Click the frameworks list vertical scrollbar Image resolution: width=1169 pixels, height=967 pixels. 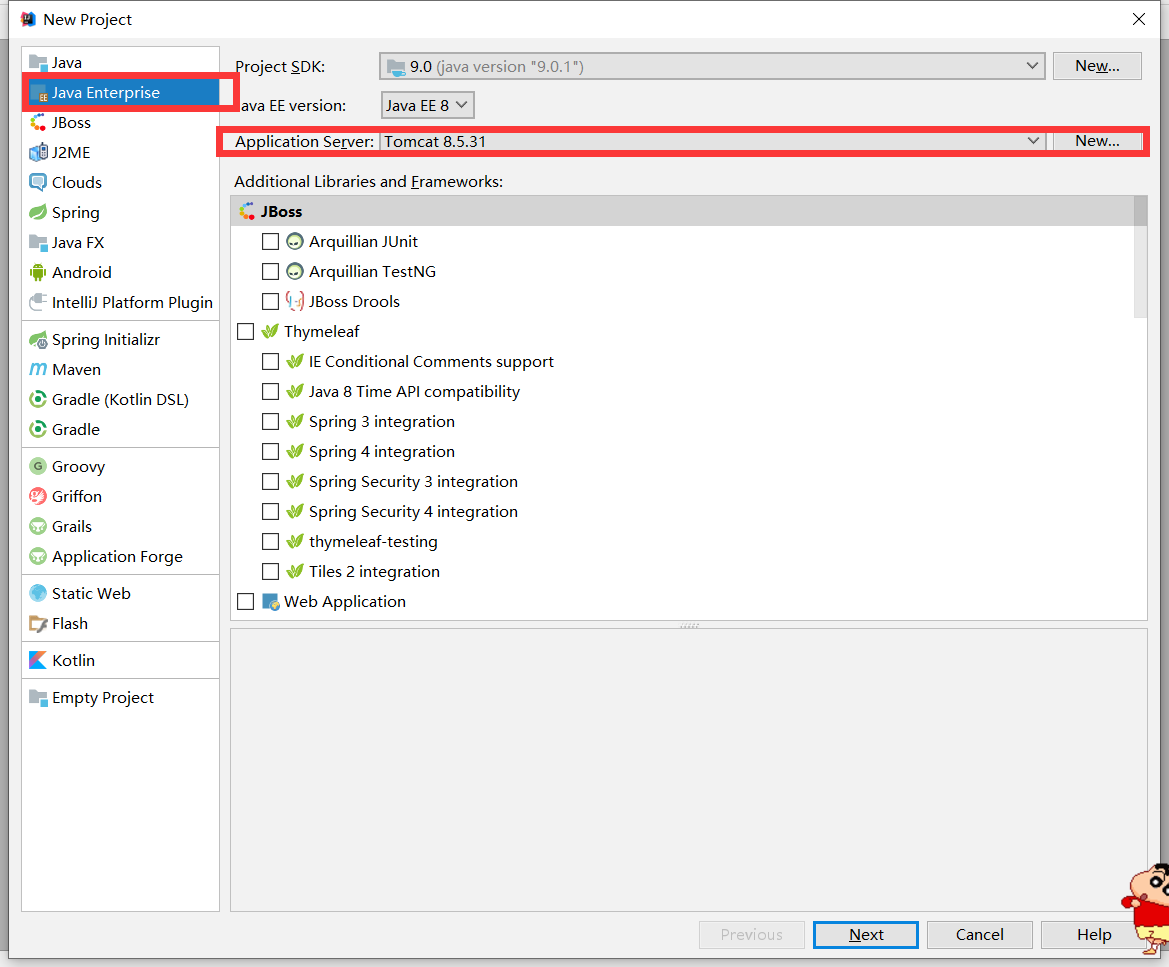(1140, 257)
